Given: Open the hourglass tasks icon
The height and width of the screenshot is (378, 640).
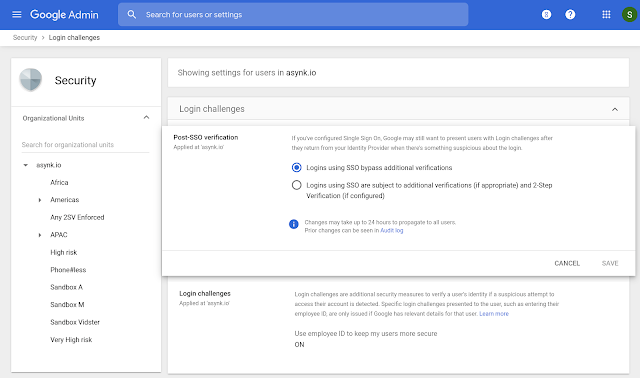Looking at the screenshot, I should pyautogui.click(x=546, y=15).
